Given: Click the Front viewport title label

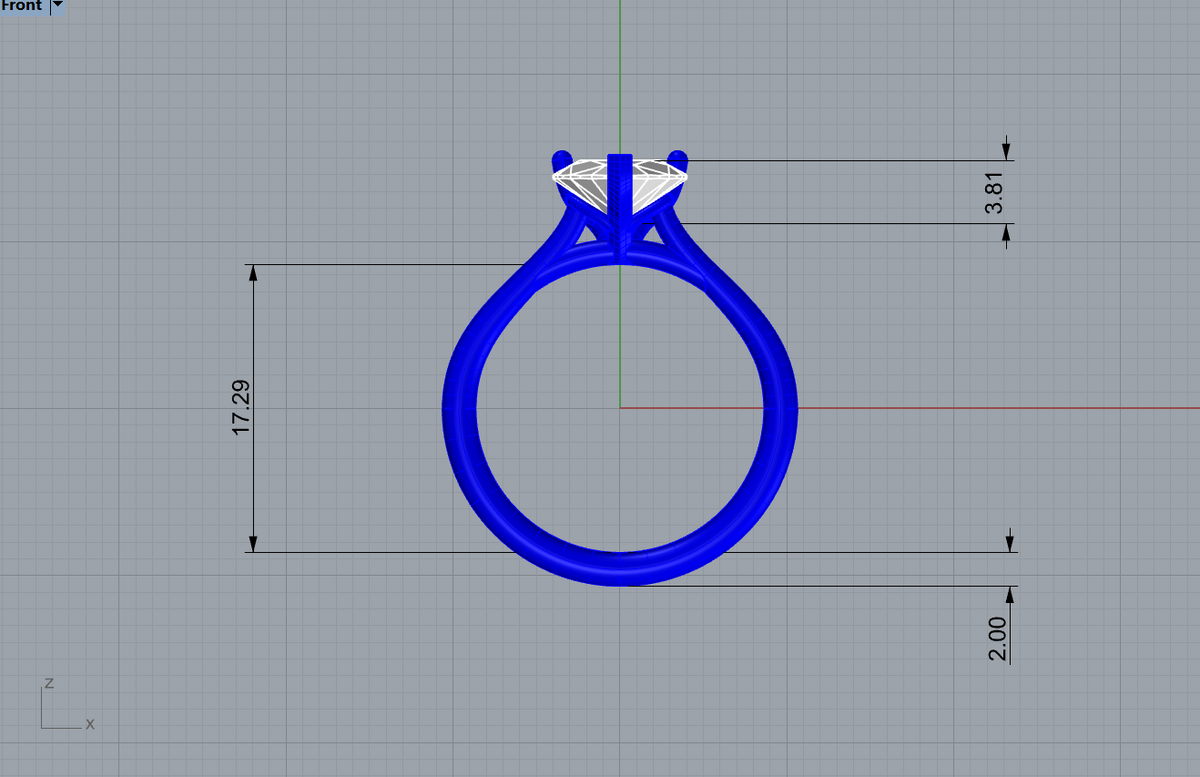Looking at the screenshot, I should tap(22, 6).
